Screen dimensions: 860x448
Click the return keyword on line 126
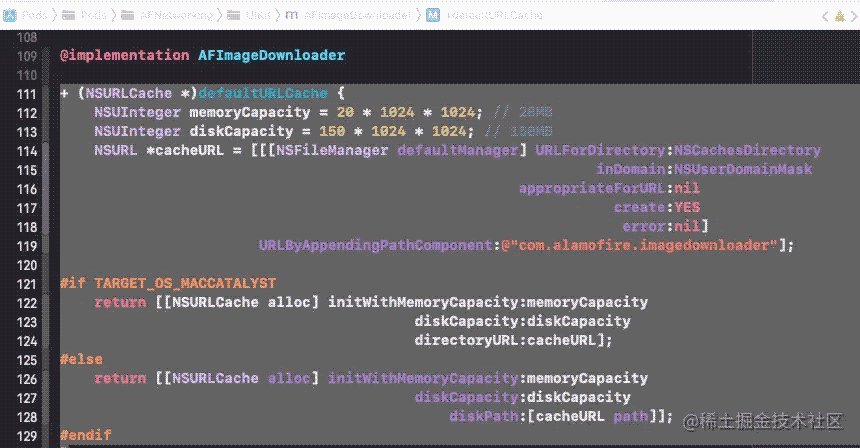[x=120, y=378]
